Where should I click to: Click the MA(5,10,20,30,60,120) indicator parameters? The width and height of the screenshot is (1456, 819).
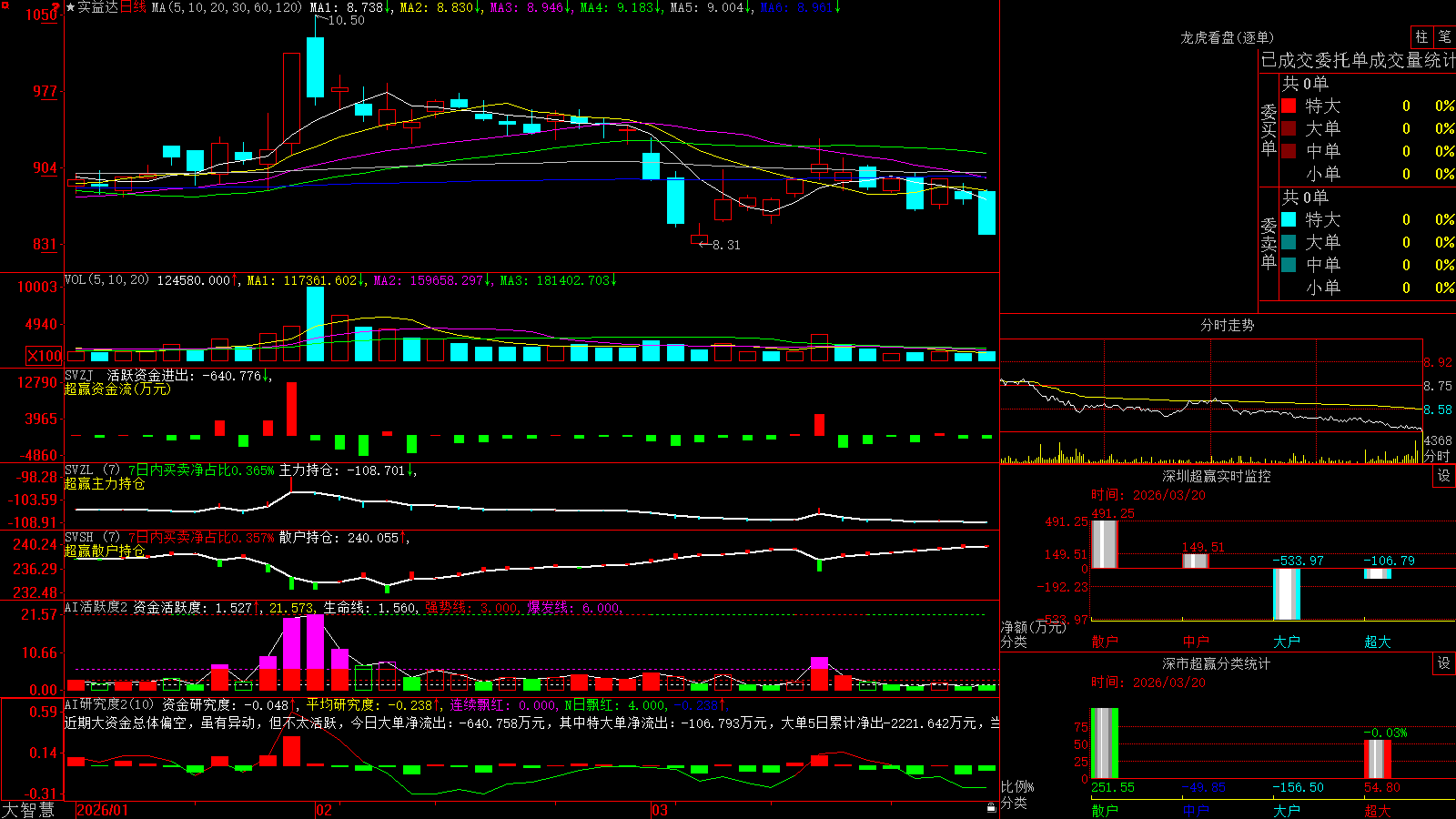pyautogui.click(x=227, y=7)
